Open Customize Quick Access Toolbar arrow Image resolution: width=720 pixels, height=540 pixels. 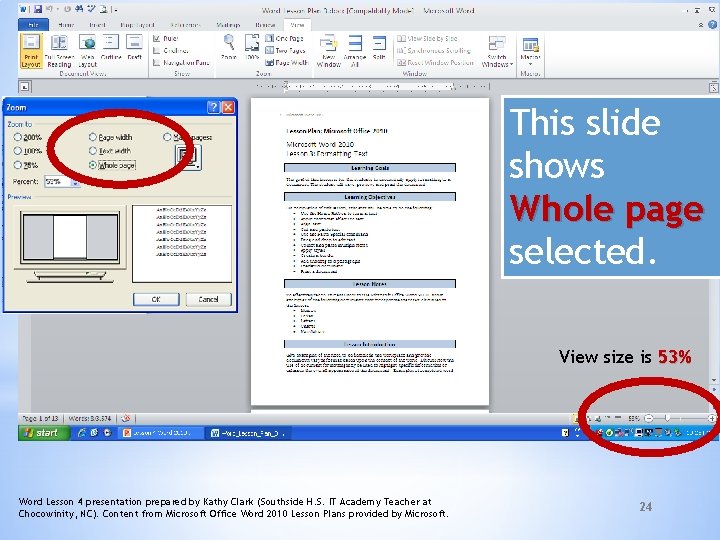116,10
